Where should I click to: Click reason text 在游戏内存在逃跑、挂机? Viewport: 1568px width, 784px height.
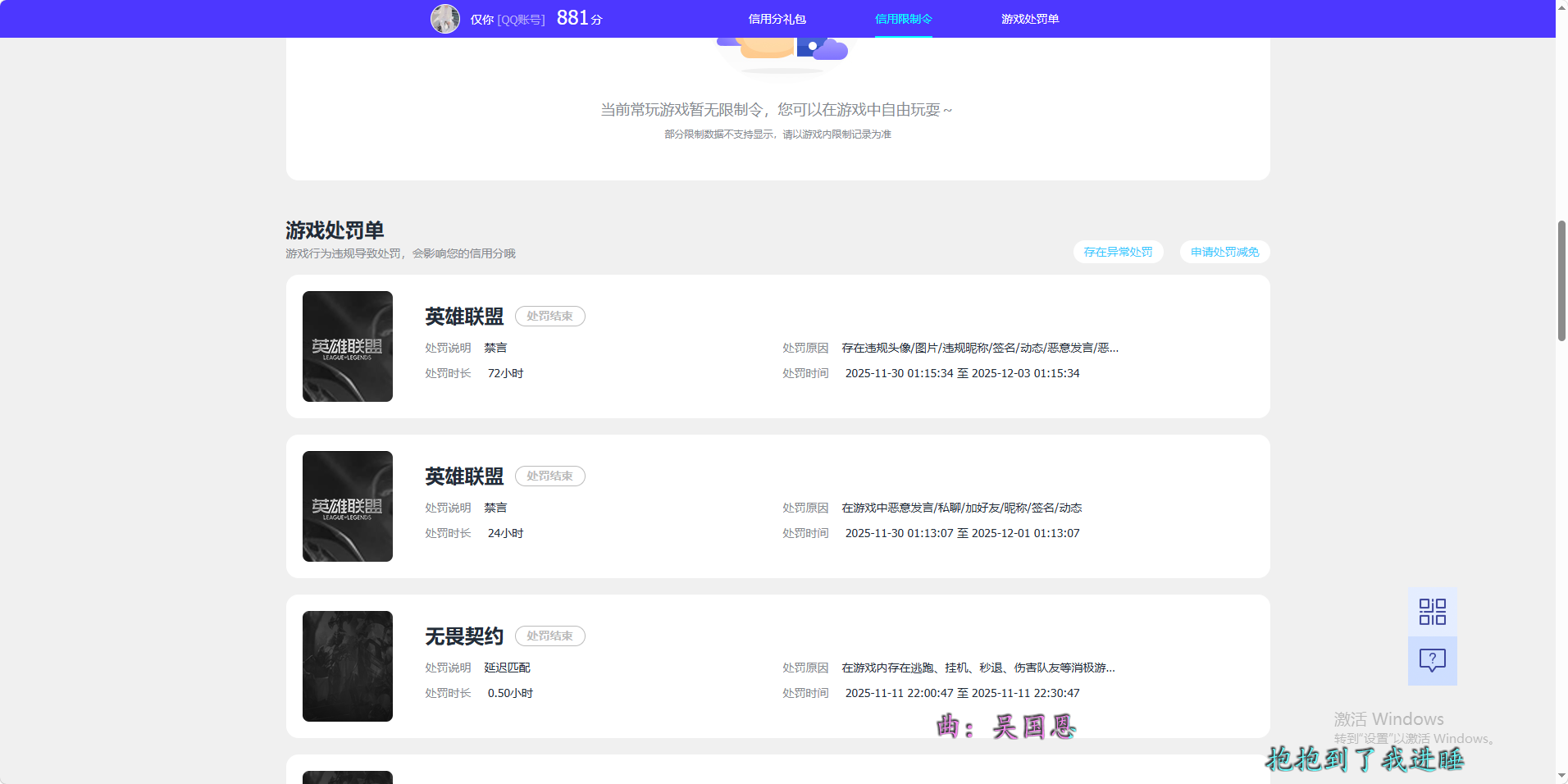(978, 668)
